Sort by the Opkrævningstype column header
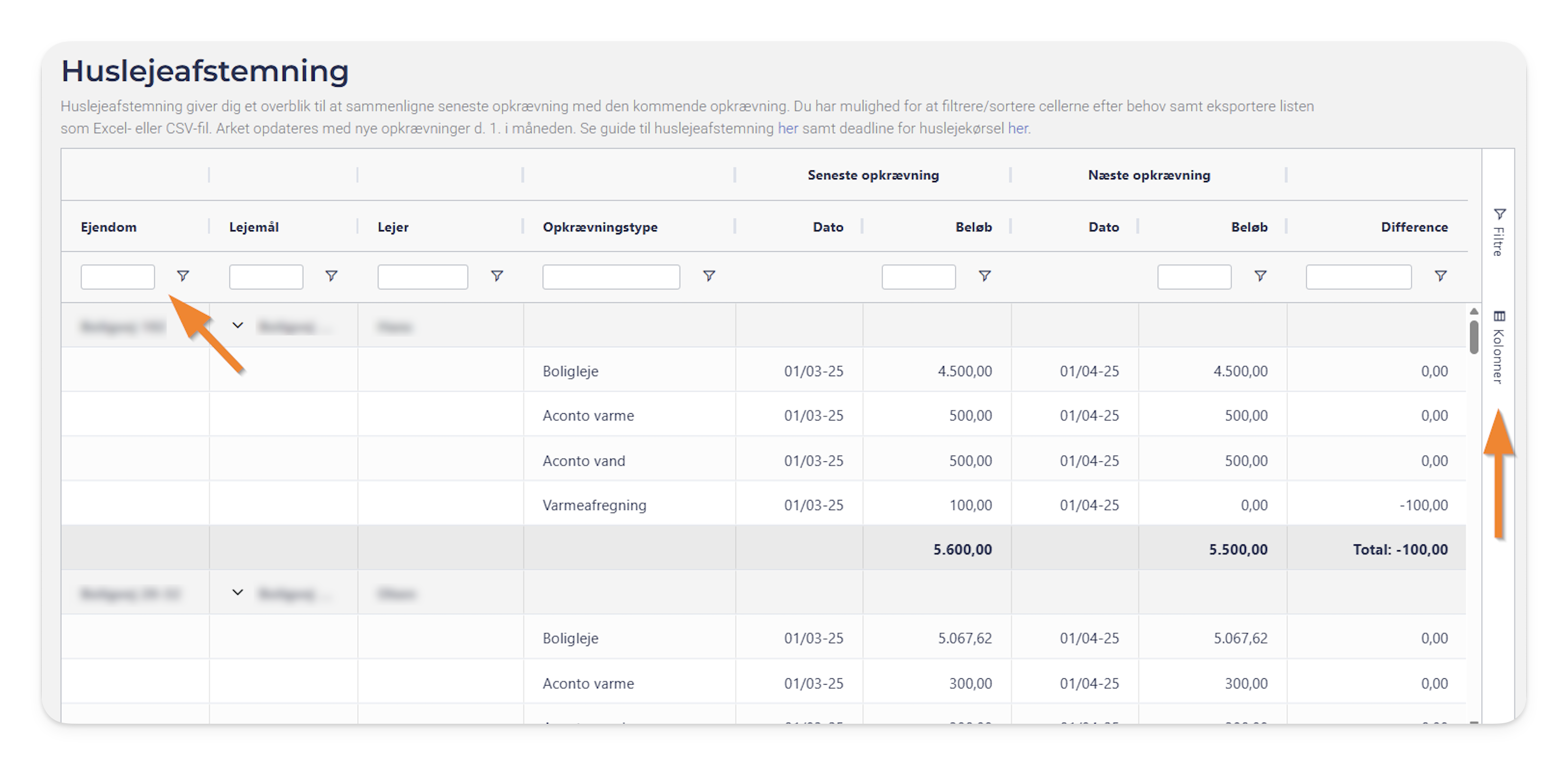Viewport: 1568px width, 765px height. pyautogui.click(x=600, y=227)
